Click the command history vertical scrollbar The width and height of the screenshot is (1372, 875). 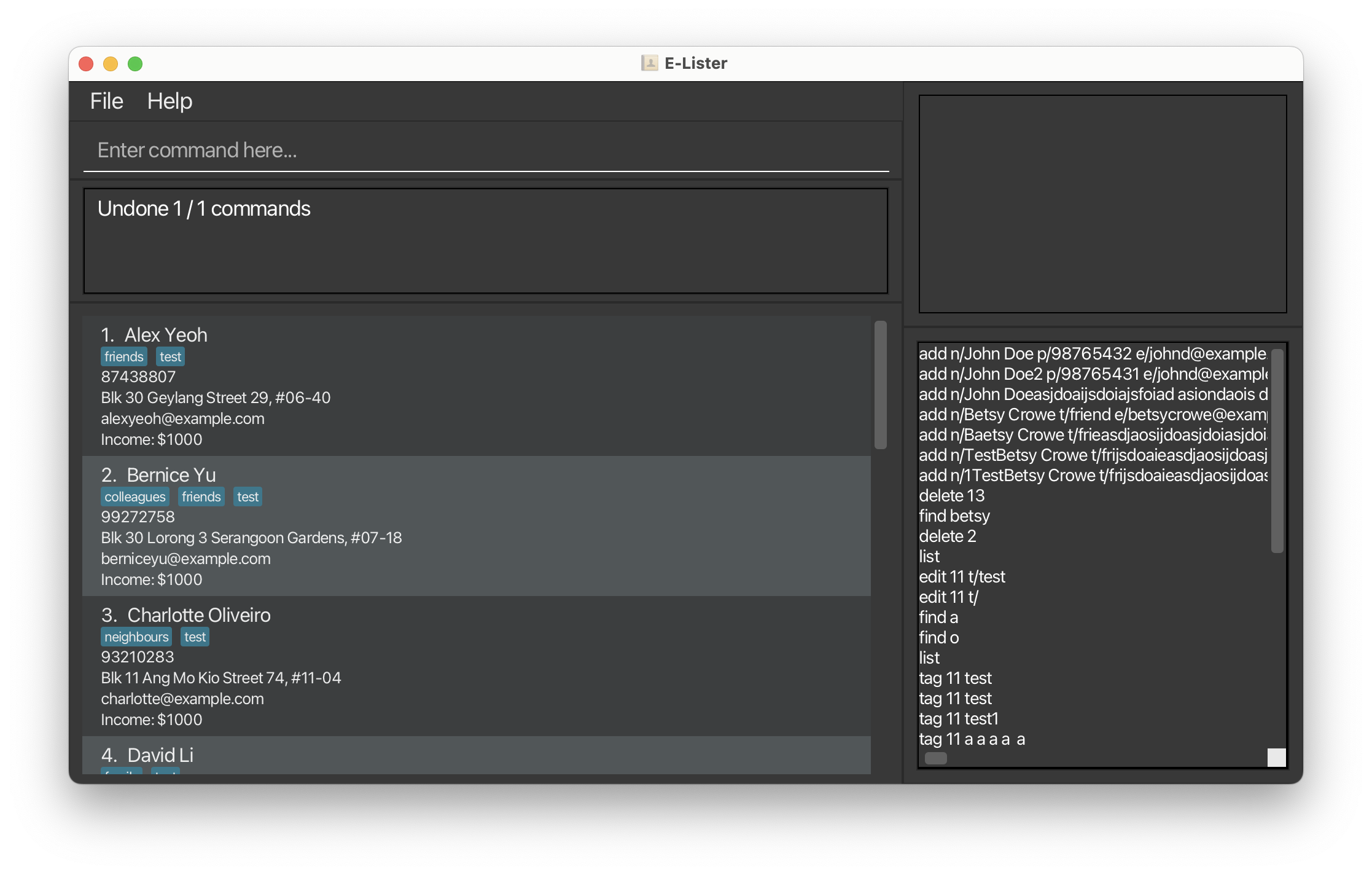(x=1277, y=450)
